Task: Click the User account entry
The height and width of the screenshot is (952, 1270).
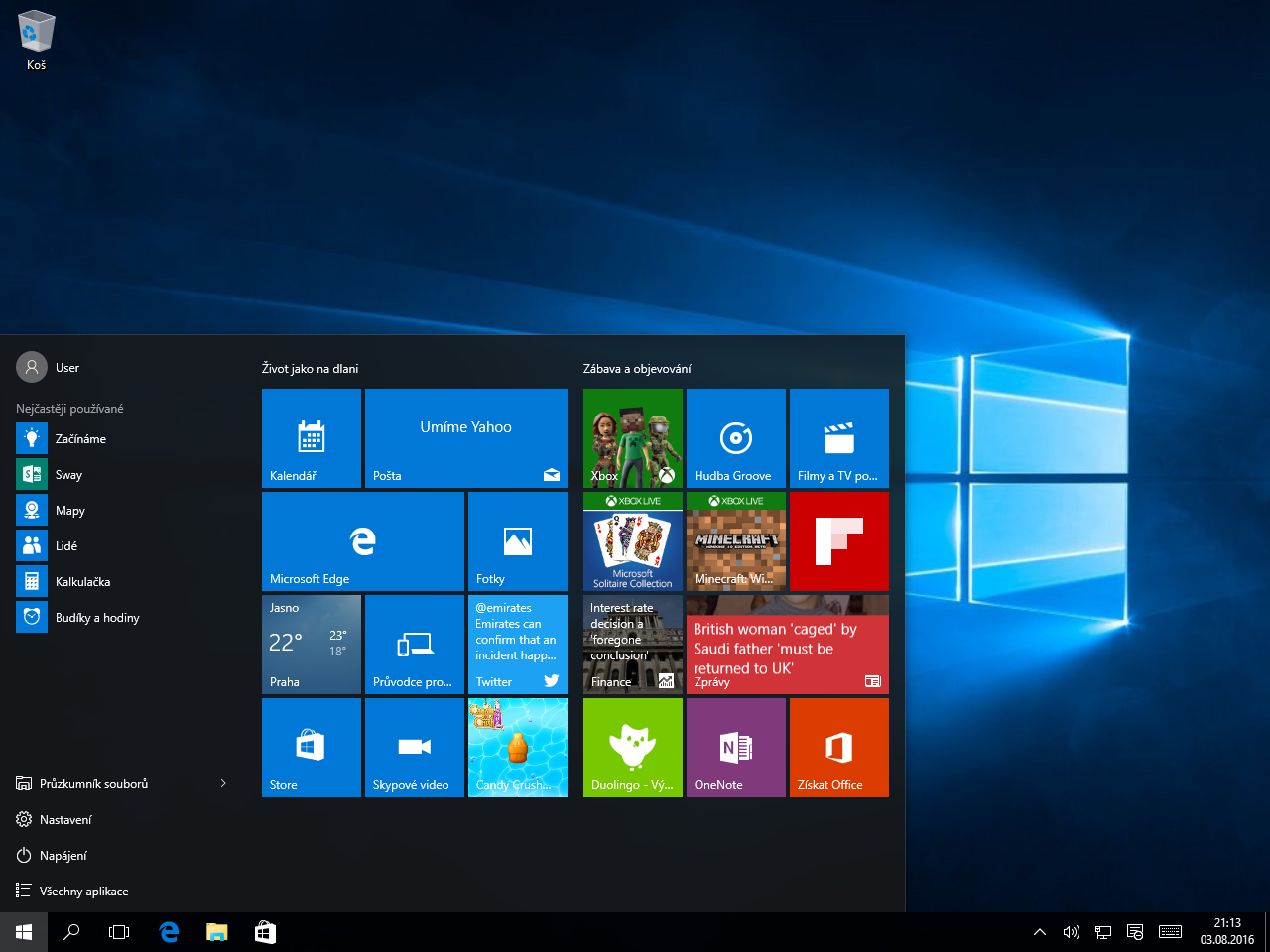Action: [x=48, y=367]
